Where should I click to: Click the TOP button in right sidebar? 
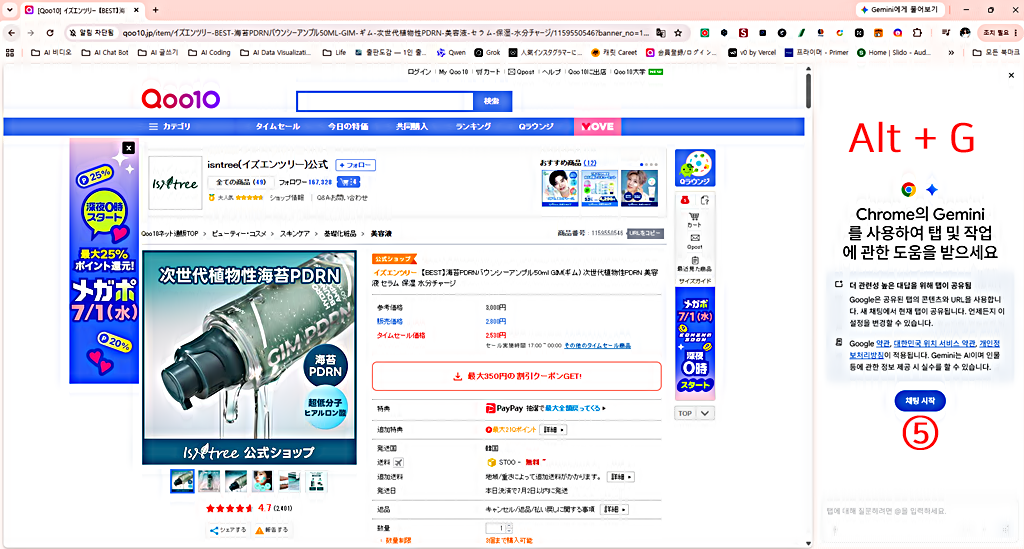tap(685, 413)
